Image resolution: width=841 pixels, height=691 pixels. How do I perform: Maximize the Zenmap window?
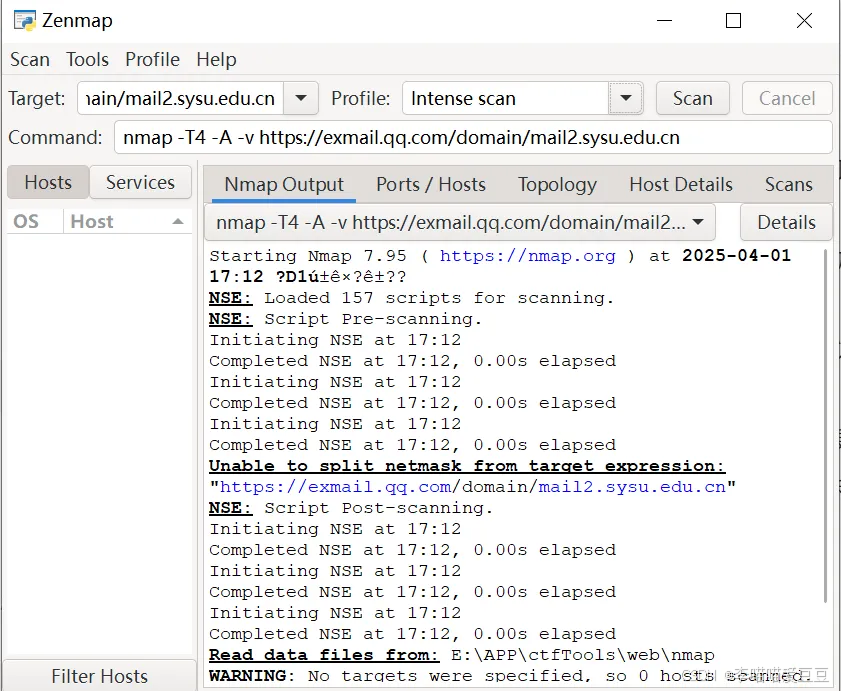(733, 21)
